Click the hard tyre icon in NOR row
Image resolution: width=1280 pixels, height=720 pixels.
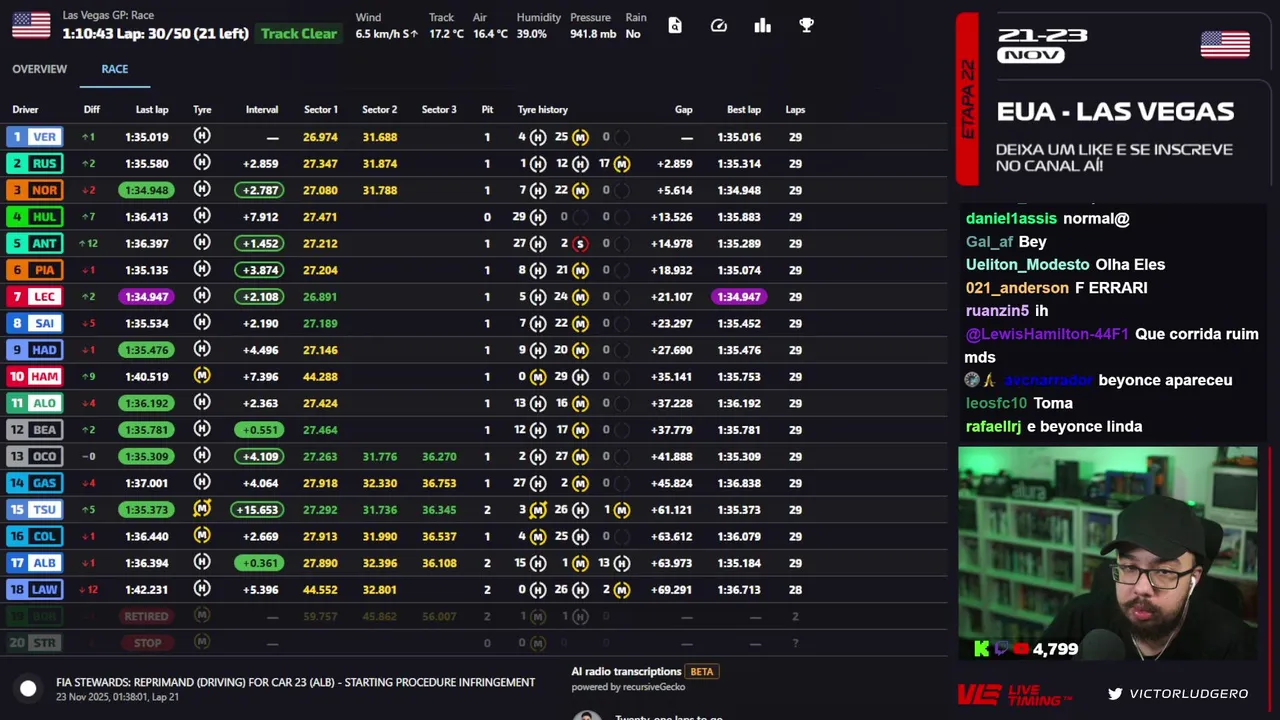[202, 189]
